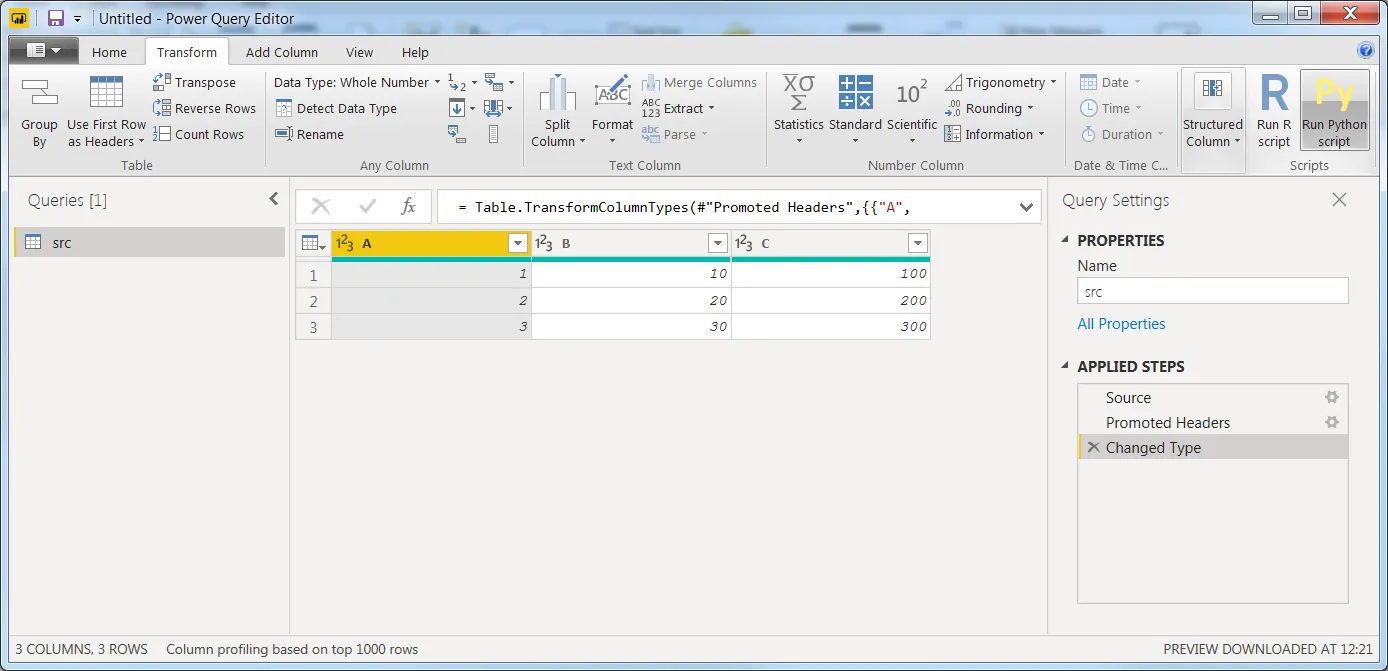This screenshot has width=1388, height=671.
Task: Click the row 3 number header
Action: pos(313,326)
